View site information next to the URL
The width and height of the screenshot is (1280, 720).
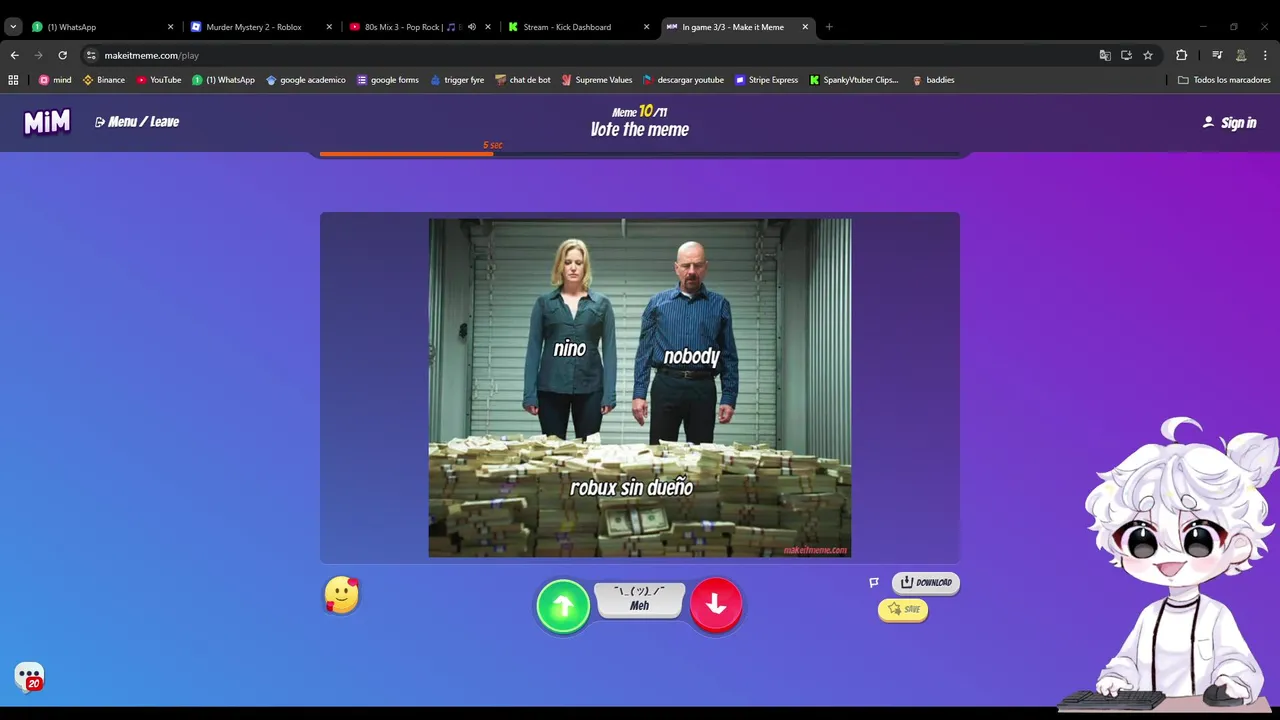[91, 55]
